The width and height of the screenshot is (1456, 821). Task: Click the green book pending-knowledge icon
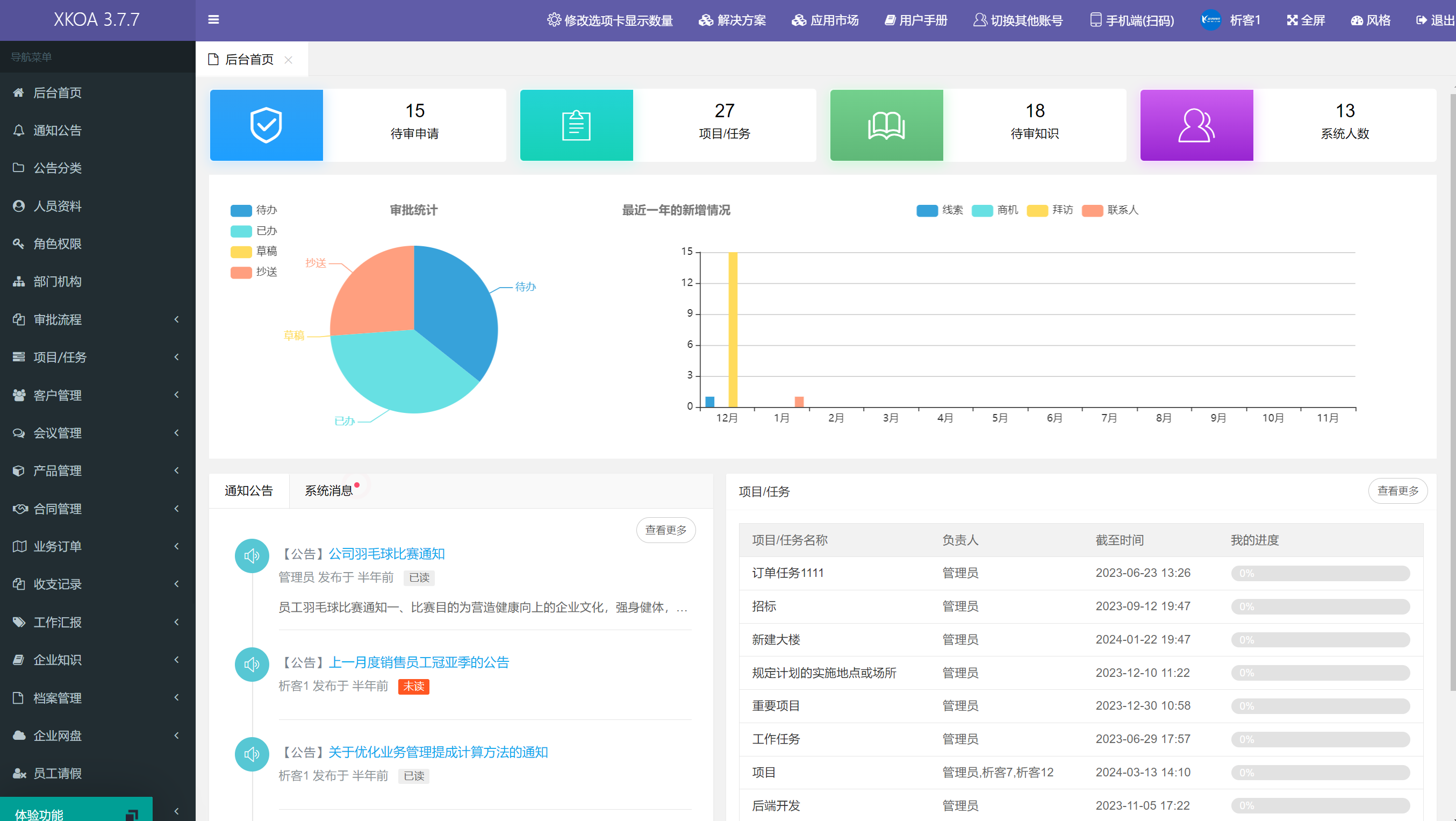886,125
